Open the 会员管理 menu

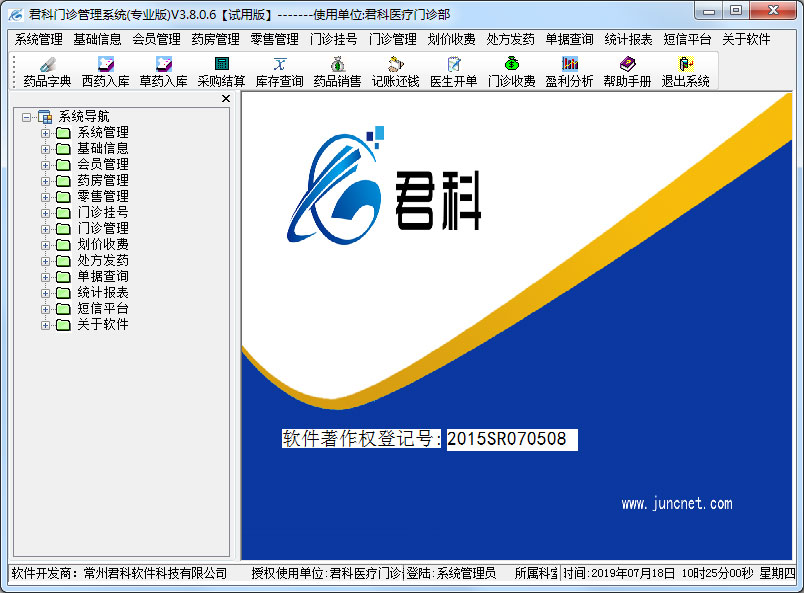point(156,39)
